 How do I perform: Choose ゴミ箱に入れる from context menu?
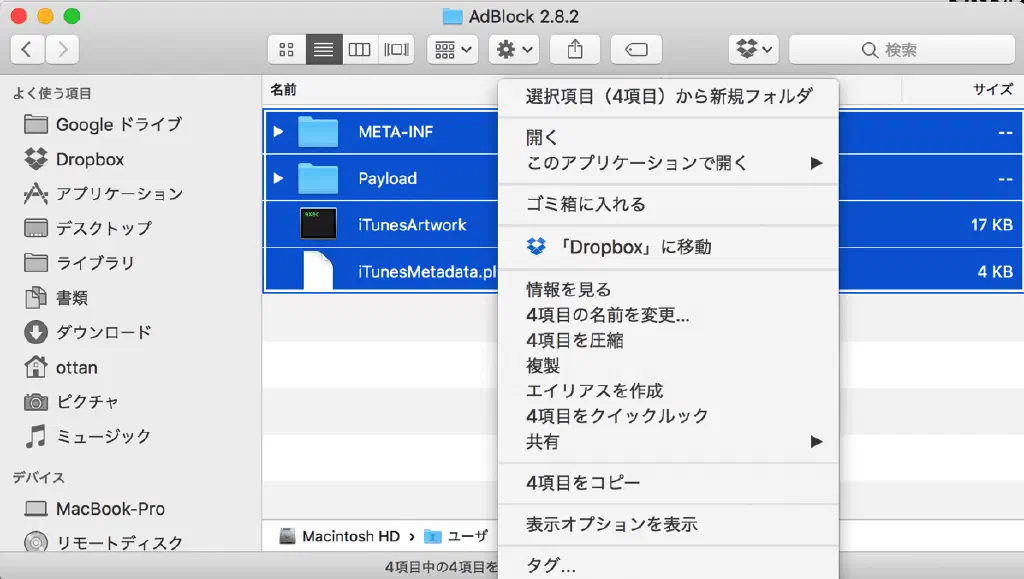586,204
